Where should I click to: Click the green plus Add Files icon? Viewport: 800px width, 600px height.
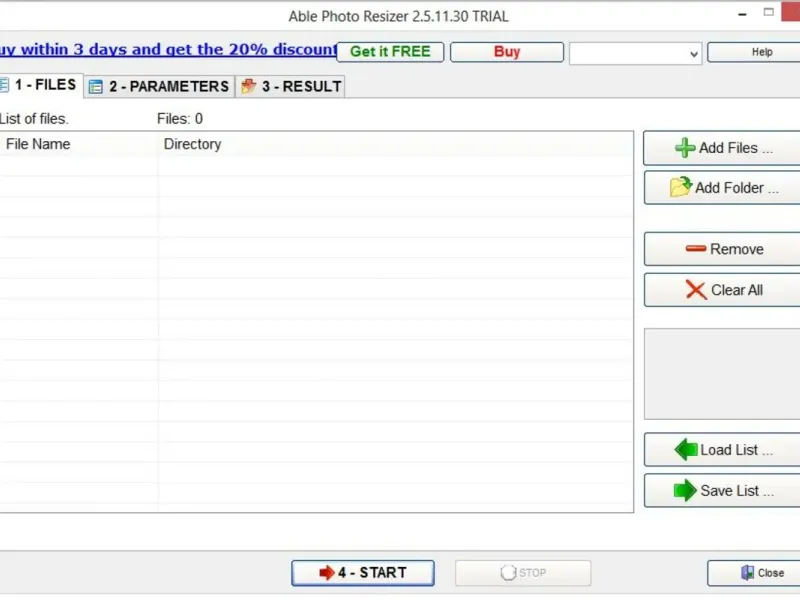pos(685,148)
